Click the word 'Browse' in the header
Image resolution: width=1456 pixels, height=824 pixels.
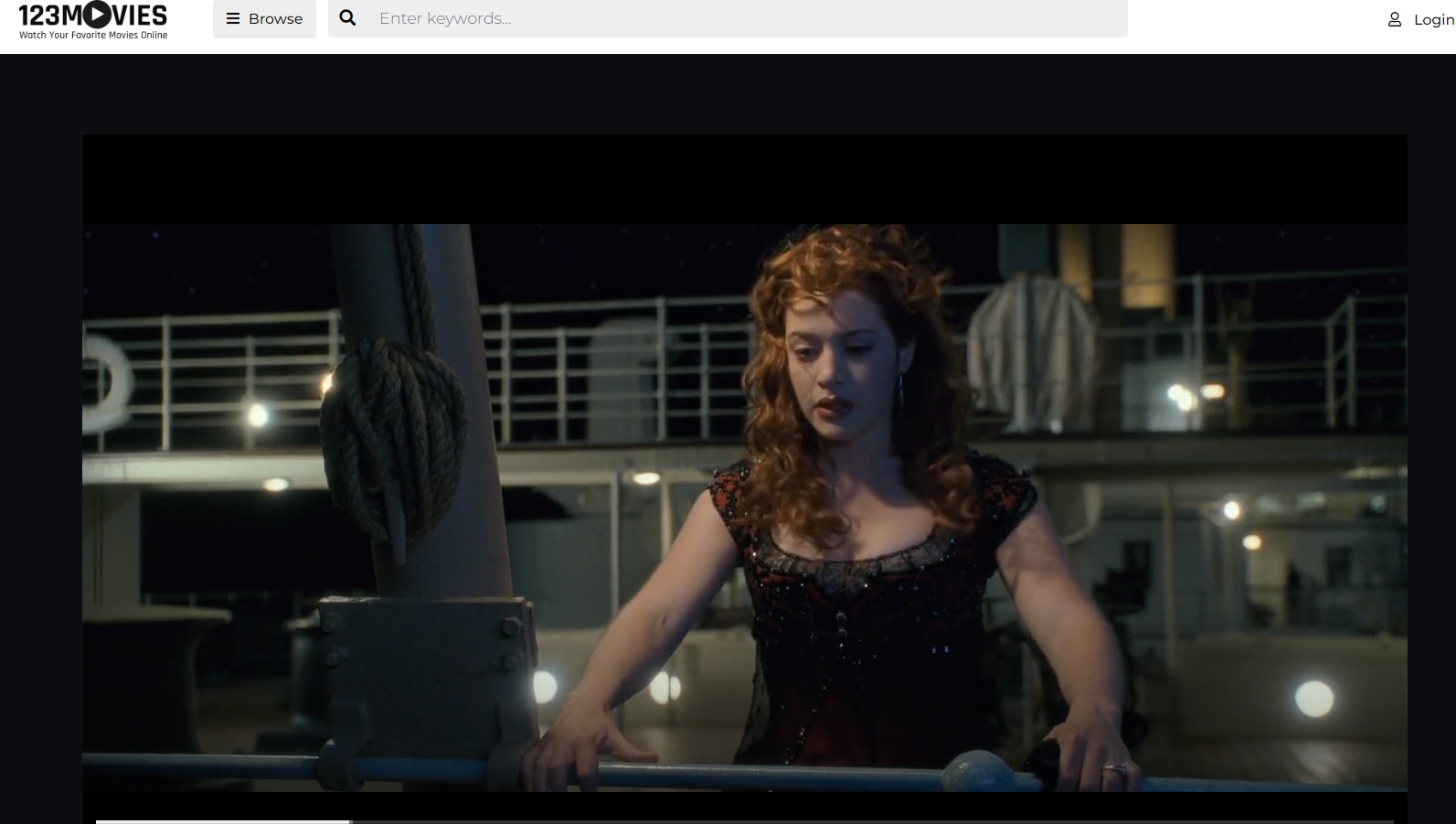click(x=275, y=18)
